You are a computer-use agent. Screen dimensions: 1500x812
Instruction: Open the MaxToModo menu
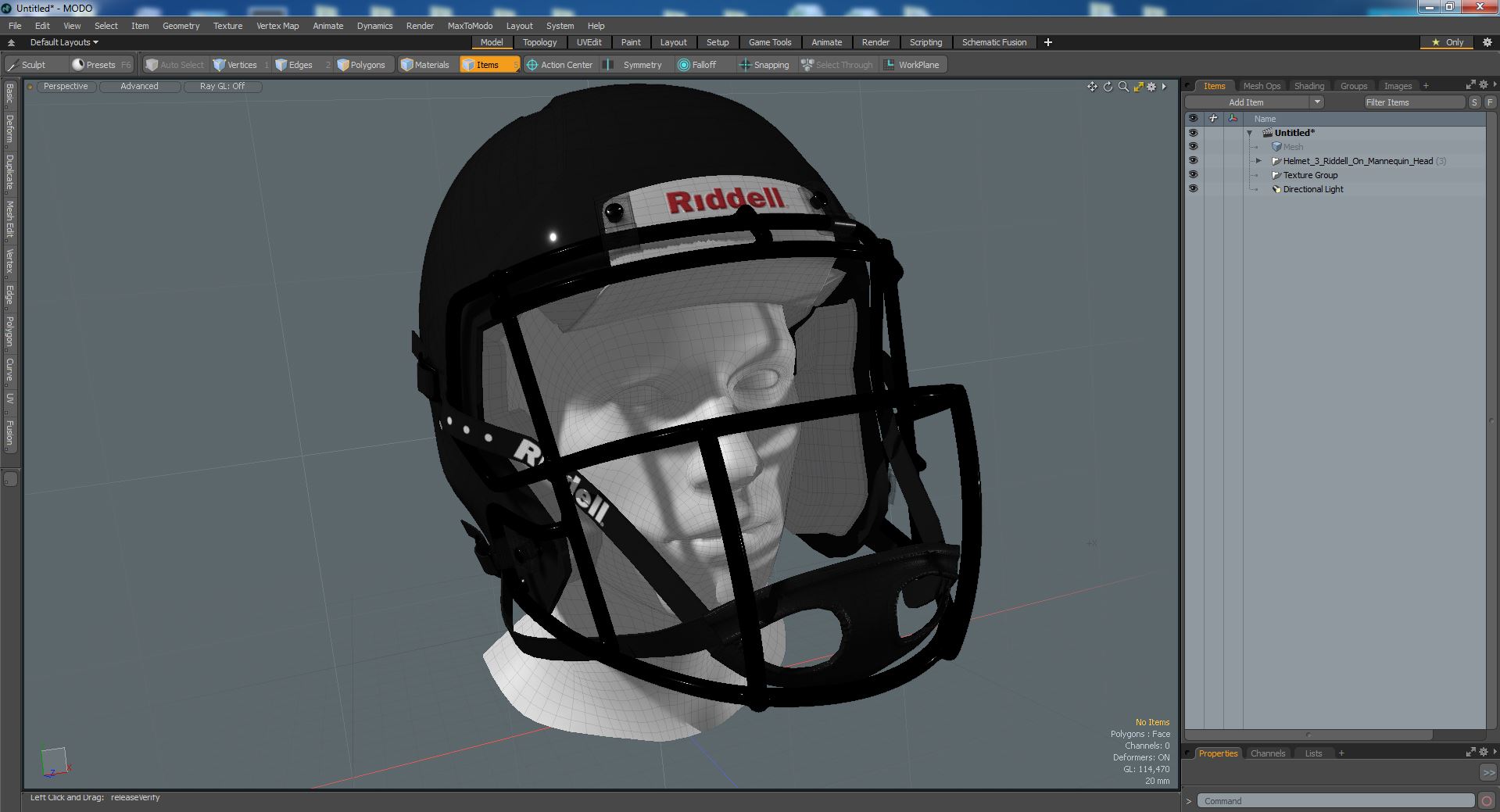point(470,26)
